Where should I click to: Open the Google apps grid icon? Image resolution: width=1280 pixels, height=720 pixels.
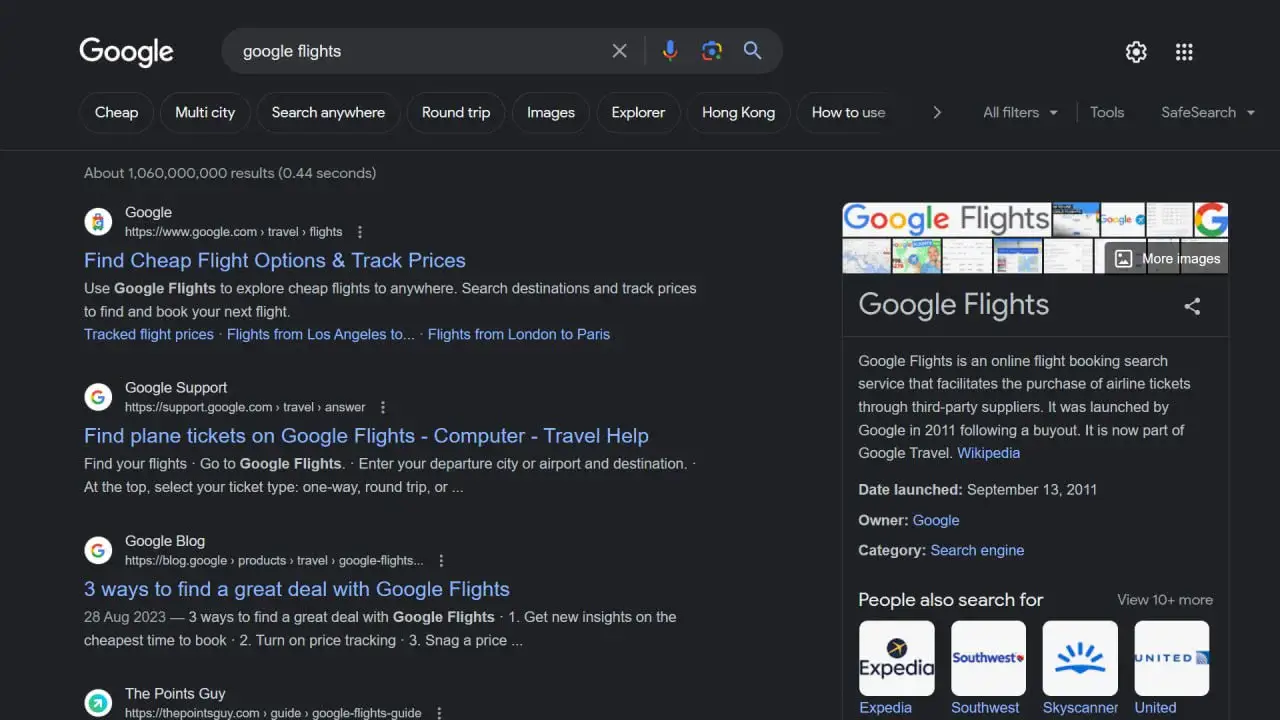[1184, 52]
